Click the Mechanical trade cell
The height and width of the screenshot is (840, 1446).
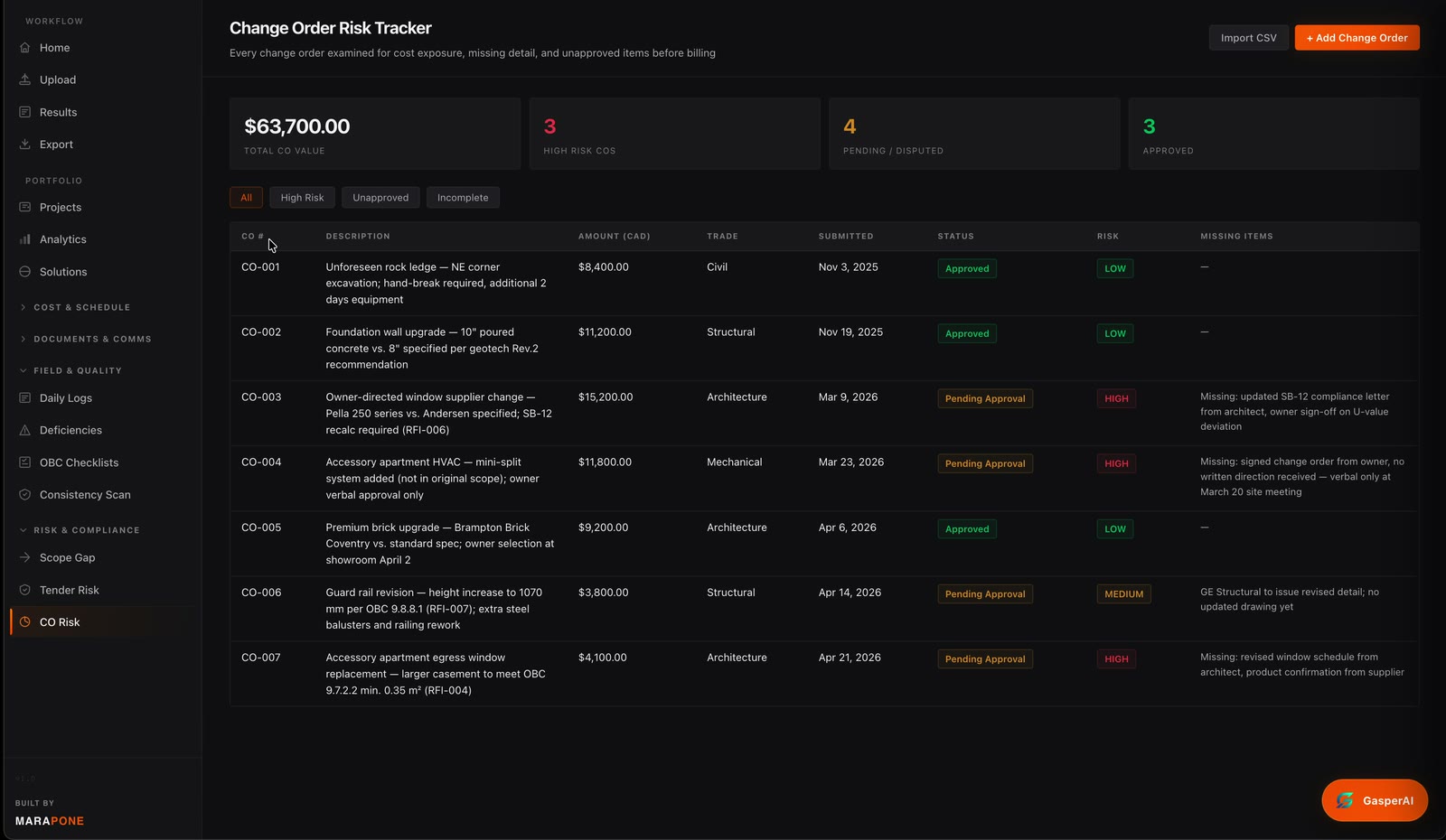(735, 462)
